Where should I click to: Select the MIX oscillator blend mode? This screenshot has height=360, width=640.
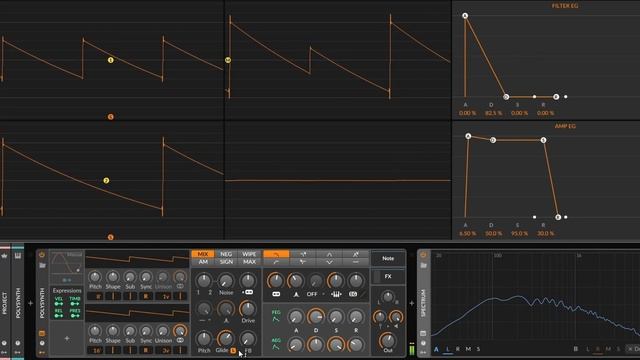tap(203, 254)
